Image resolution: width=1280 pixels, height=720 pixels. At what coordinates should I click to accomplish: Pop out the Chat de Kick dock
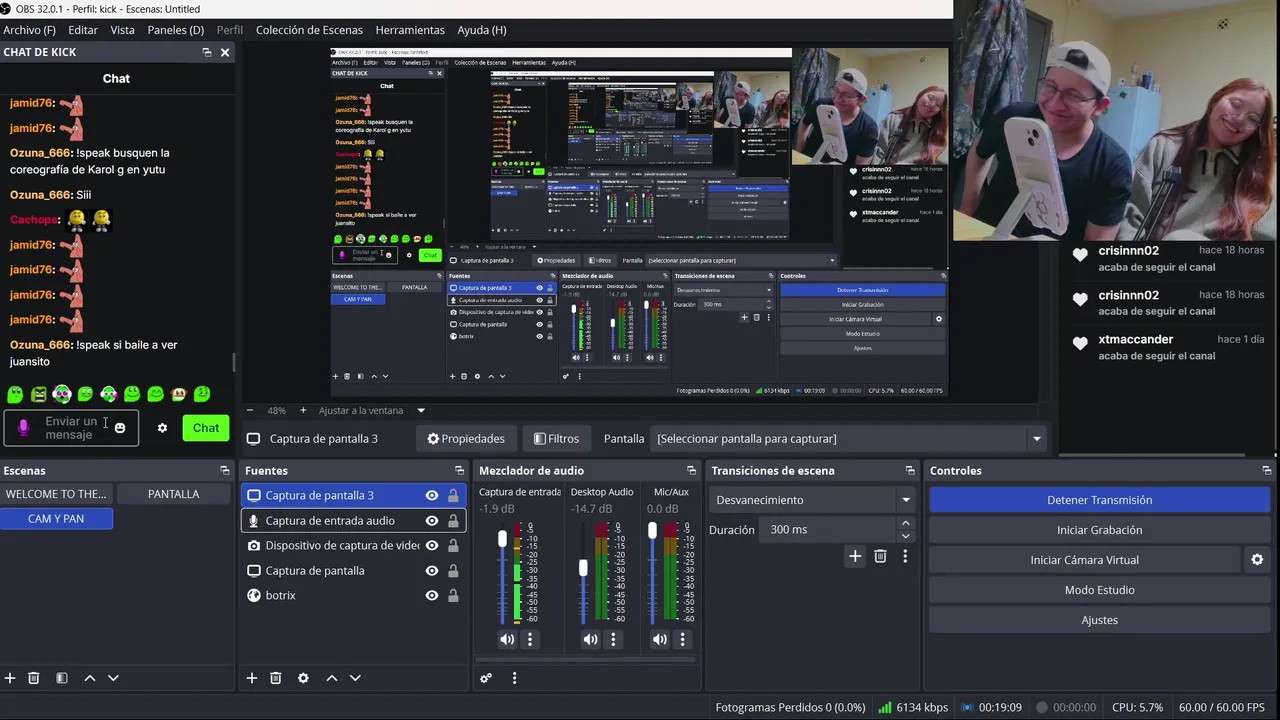207,52
